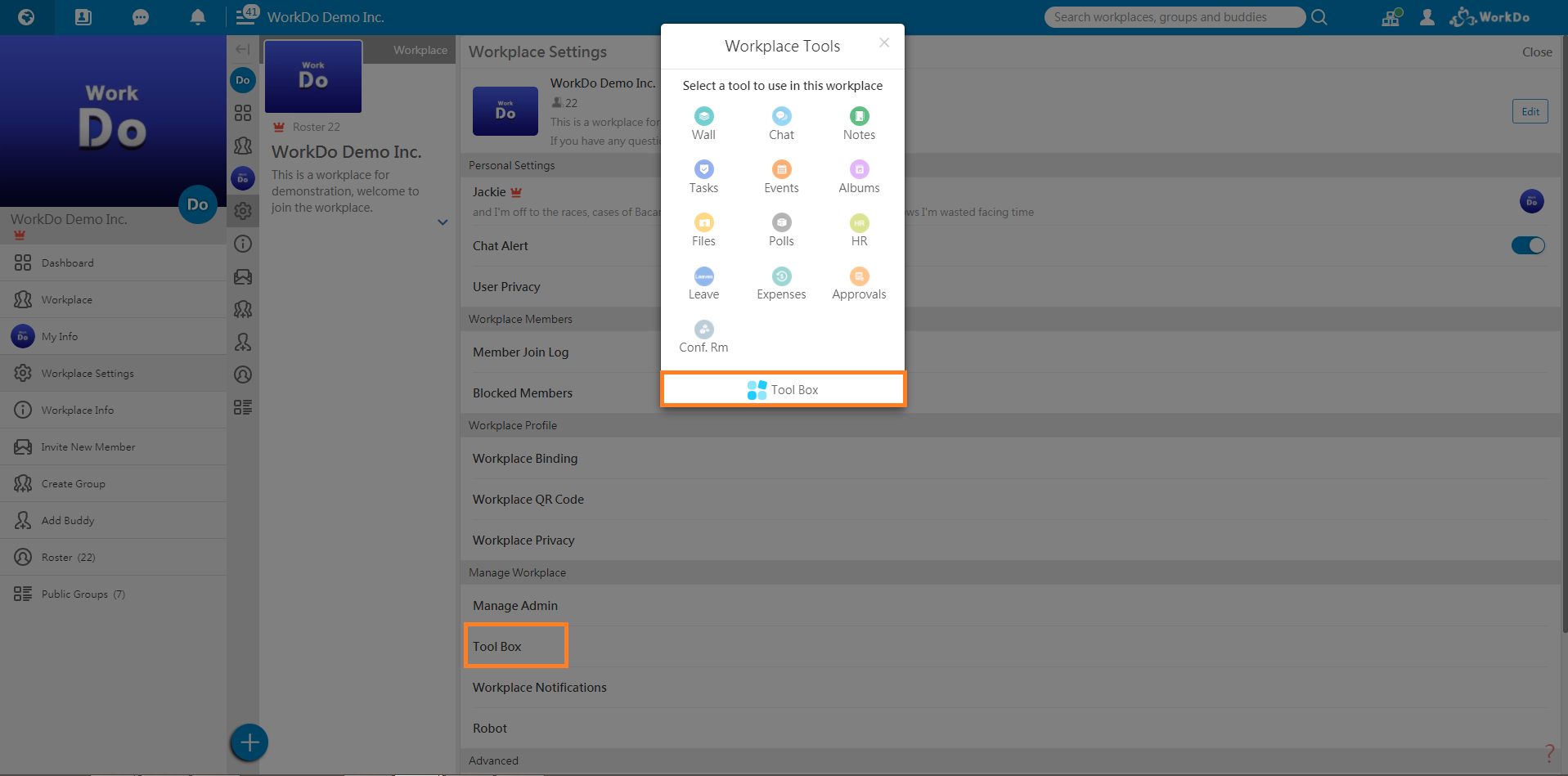Open User Privacy settings

[1011, 286]
